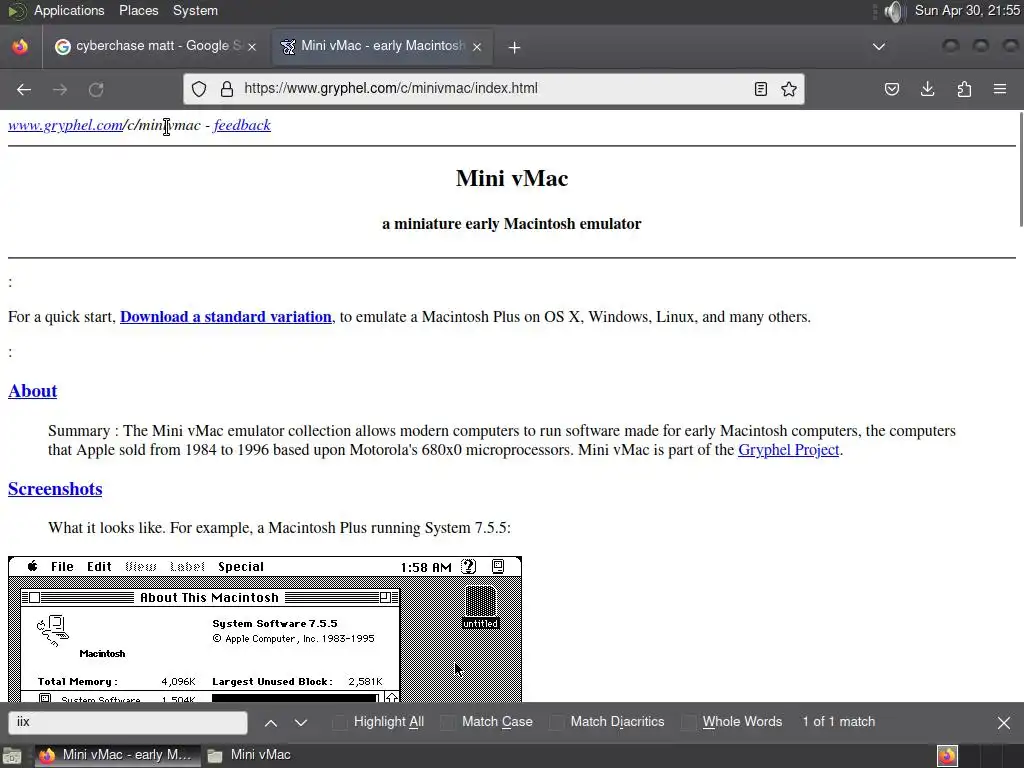Open the downloads arrow icon
1024x768 pixels.
(927, 89)
